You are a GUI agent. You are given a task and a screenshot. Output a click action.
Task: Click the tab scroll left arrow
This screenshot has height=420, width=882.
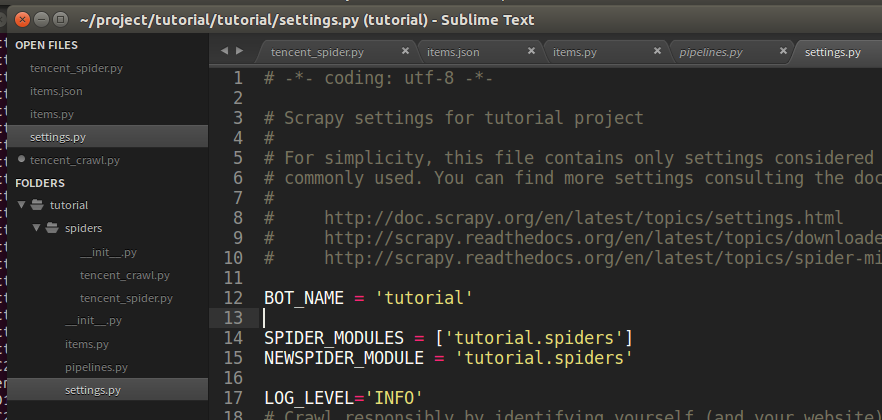(223, 51)
